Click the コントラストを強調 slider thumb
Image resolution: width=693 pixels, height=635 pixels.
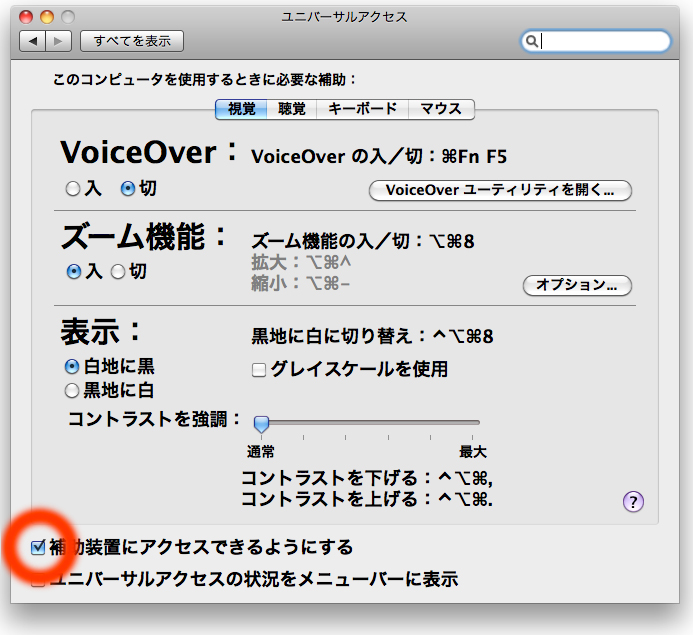pos(261,424)
